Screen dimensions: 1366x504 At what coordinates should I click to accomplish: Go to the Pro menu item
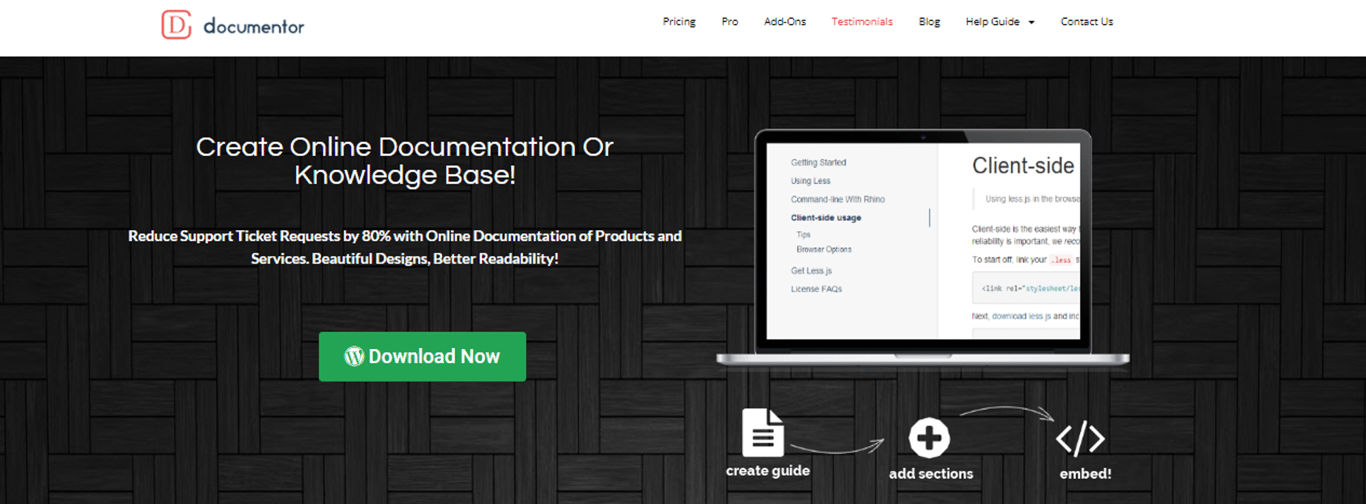730,22
